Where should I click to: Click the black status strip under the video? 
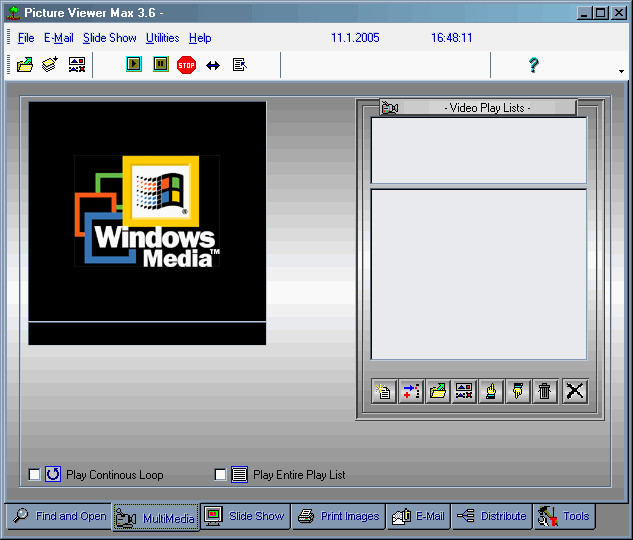pos(147,334)
